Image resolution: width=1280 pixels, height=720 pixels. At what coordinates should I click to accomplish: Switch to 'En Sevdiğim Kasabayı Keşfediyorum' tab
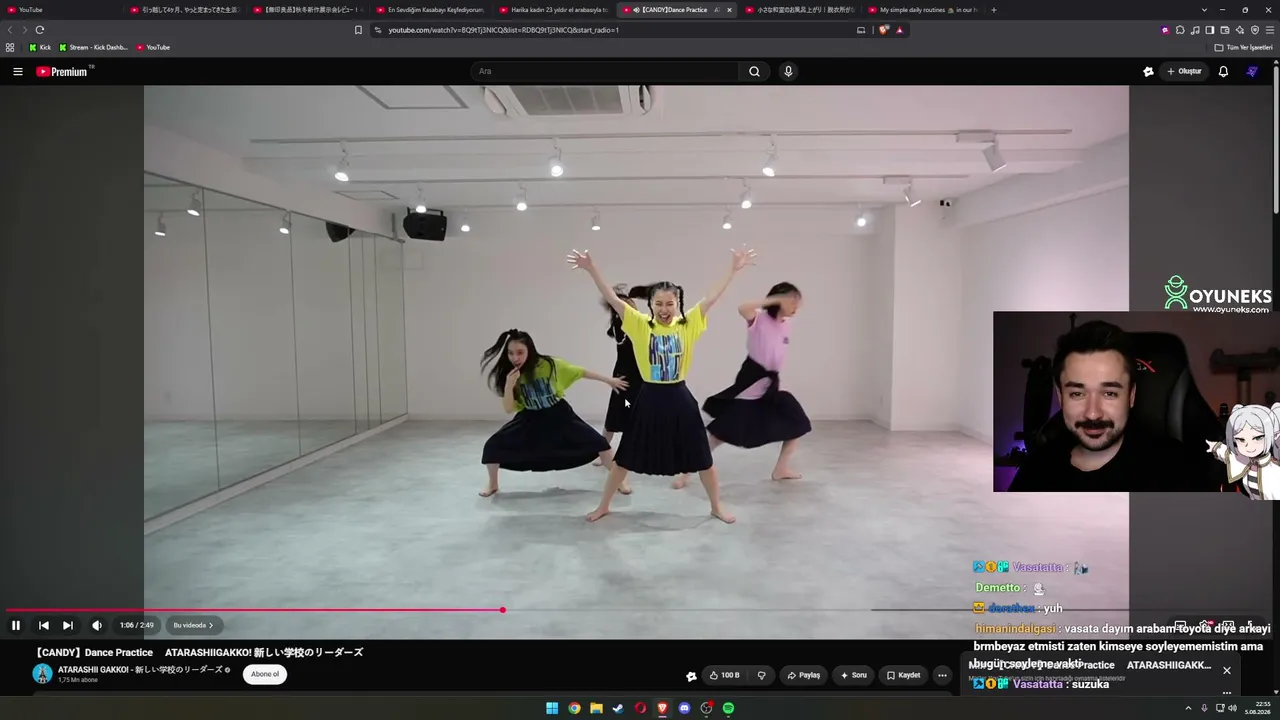[430, 10]
